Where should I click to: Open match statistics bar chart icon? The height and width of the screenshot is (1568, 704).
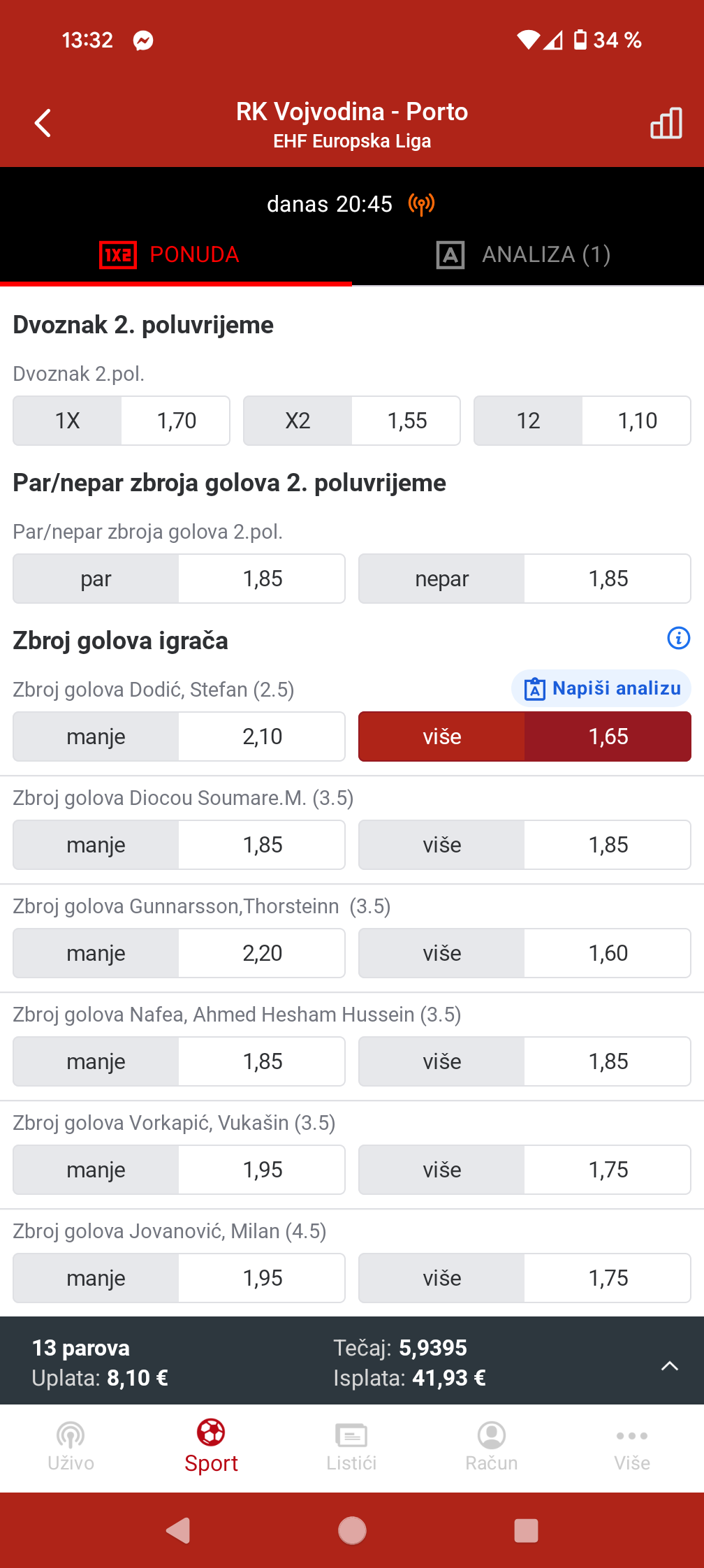[666, 124]
